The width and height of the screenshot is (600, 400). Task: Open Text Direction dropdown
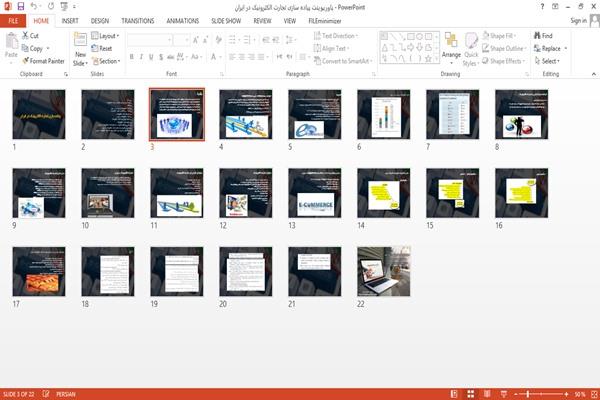(336, 36)
